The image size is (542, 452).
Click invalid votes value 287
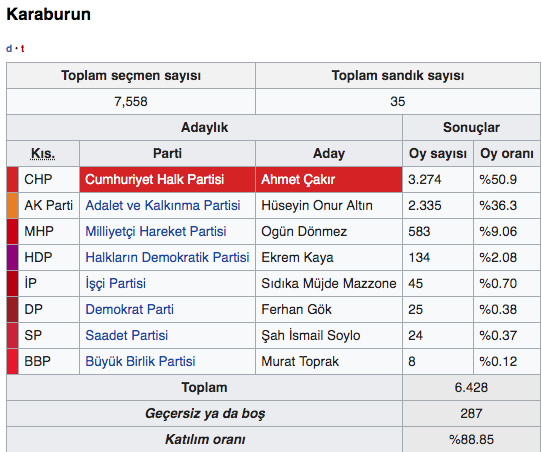pyautogui.click(x=471, y=413)
